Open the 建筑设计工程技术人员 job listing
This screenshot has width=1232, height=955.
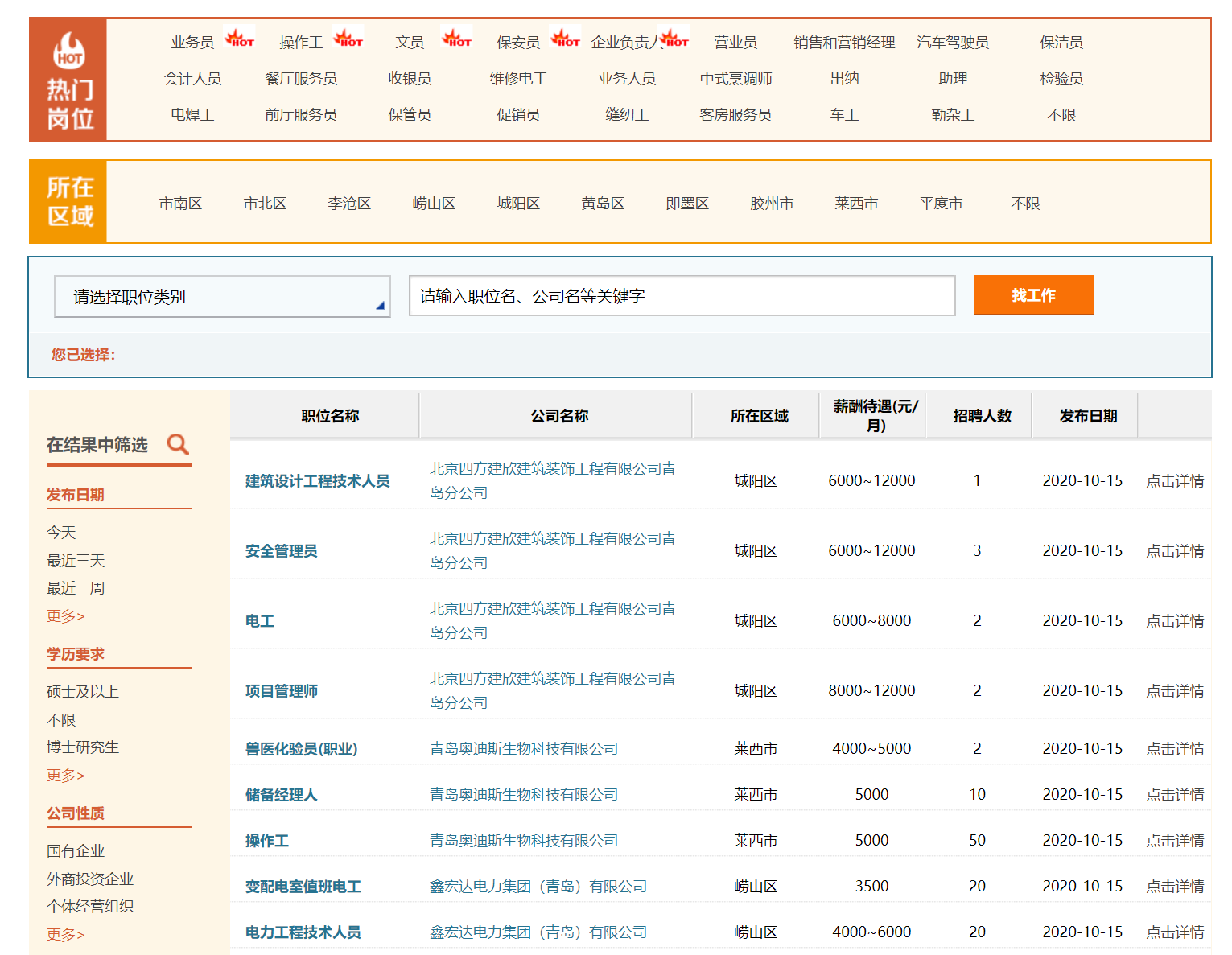point(317,481)
